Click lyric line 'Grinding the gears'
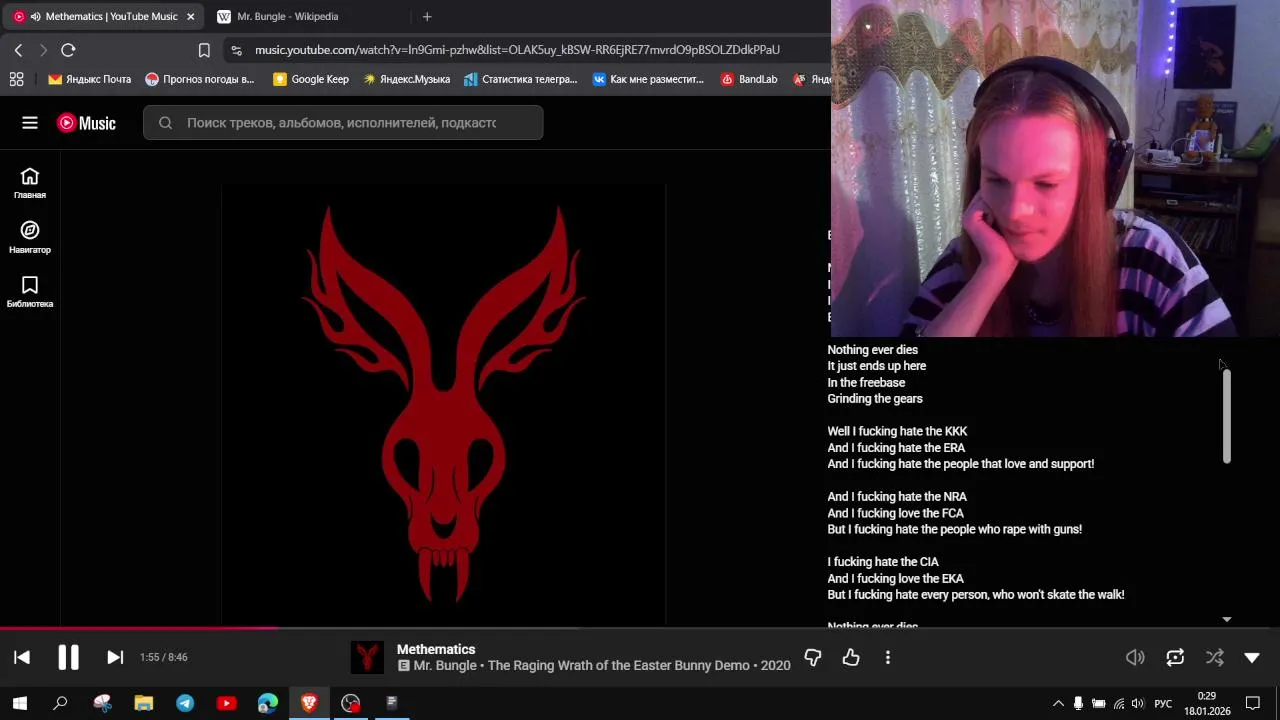The image size is (1280, 720). [x=875, y=399]
